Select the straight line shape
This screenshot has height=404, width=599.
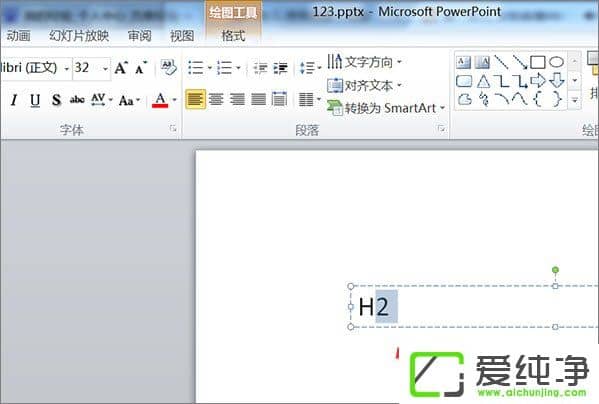pyautogui.click(x=501, y=62)
